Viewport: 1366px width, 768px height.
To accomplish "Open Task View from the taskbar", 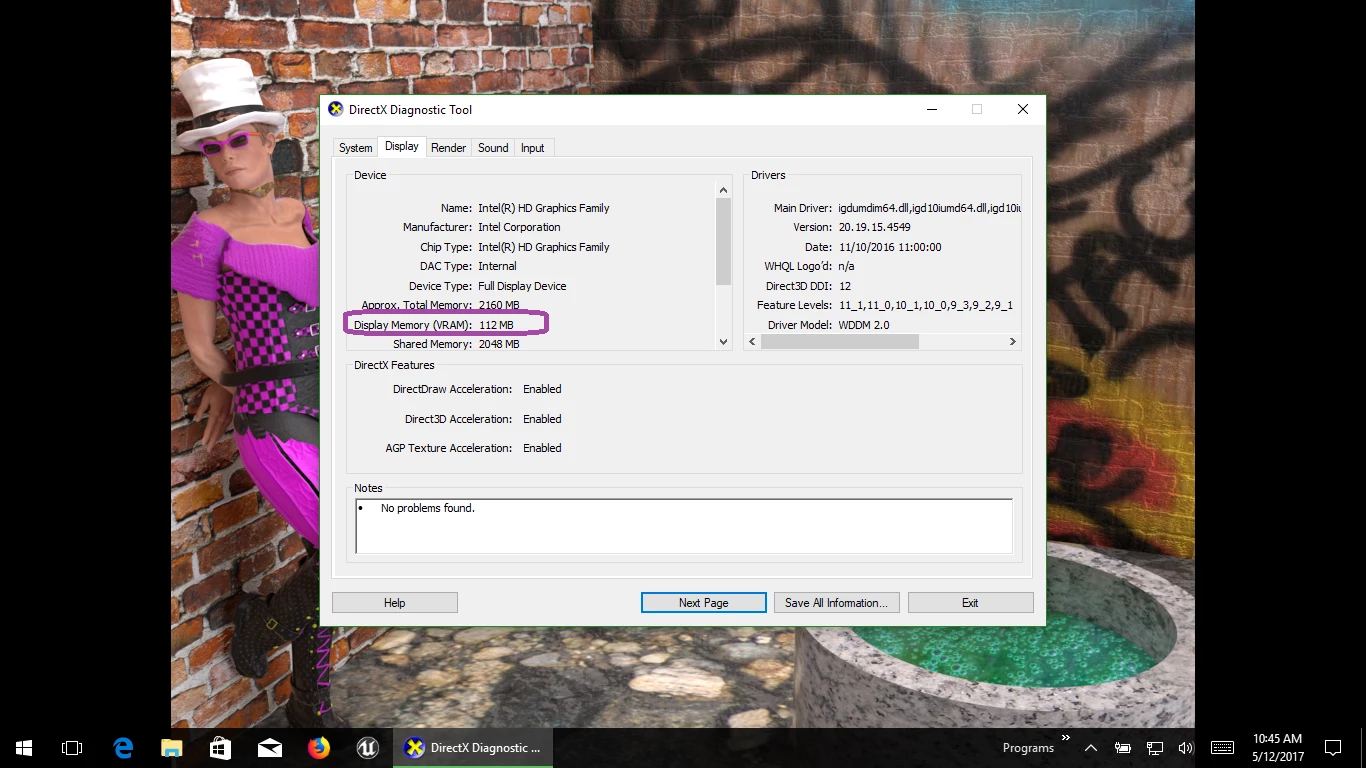I will (72, 748).
